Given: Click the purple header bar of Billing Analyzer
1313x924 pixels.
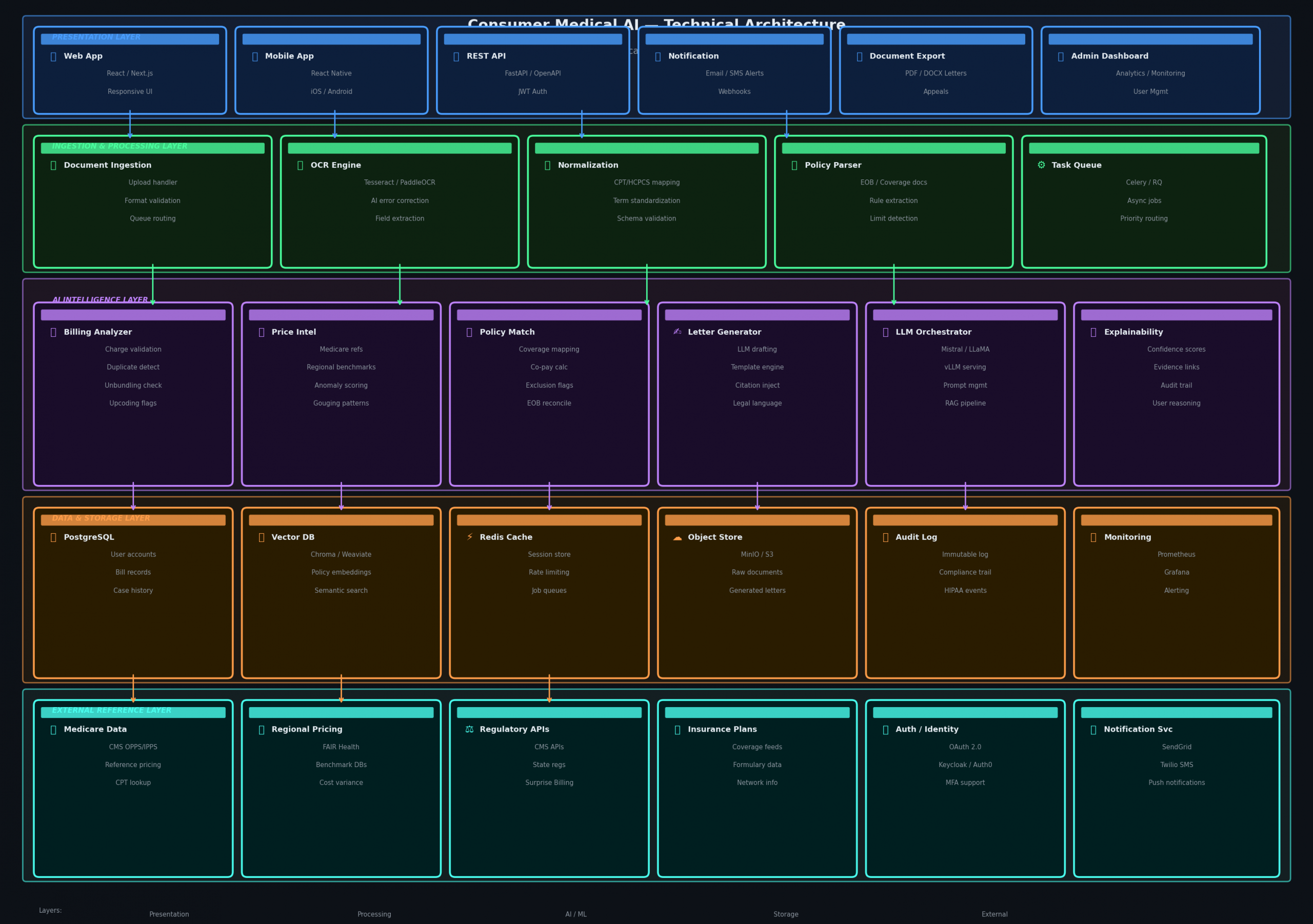Looking at the screenshot, I should click(133, 315).
